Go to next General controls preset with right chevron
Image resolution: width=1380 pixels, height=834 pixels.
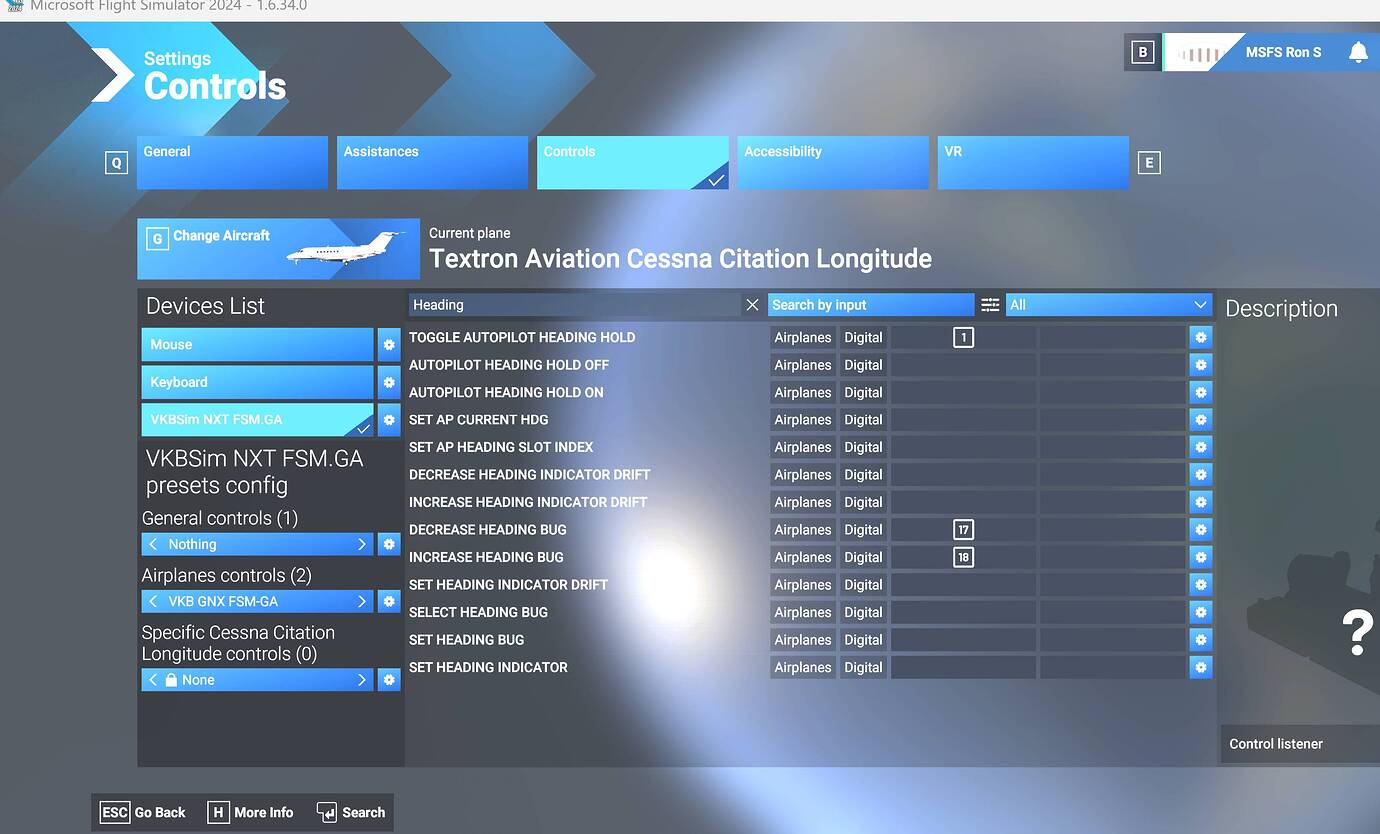coord(362,545)
